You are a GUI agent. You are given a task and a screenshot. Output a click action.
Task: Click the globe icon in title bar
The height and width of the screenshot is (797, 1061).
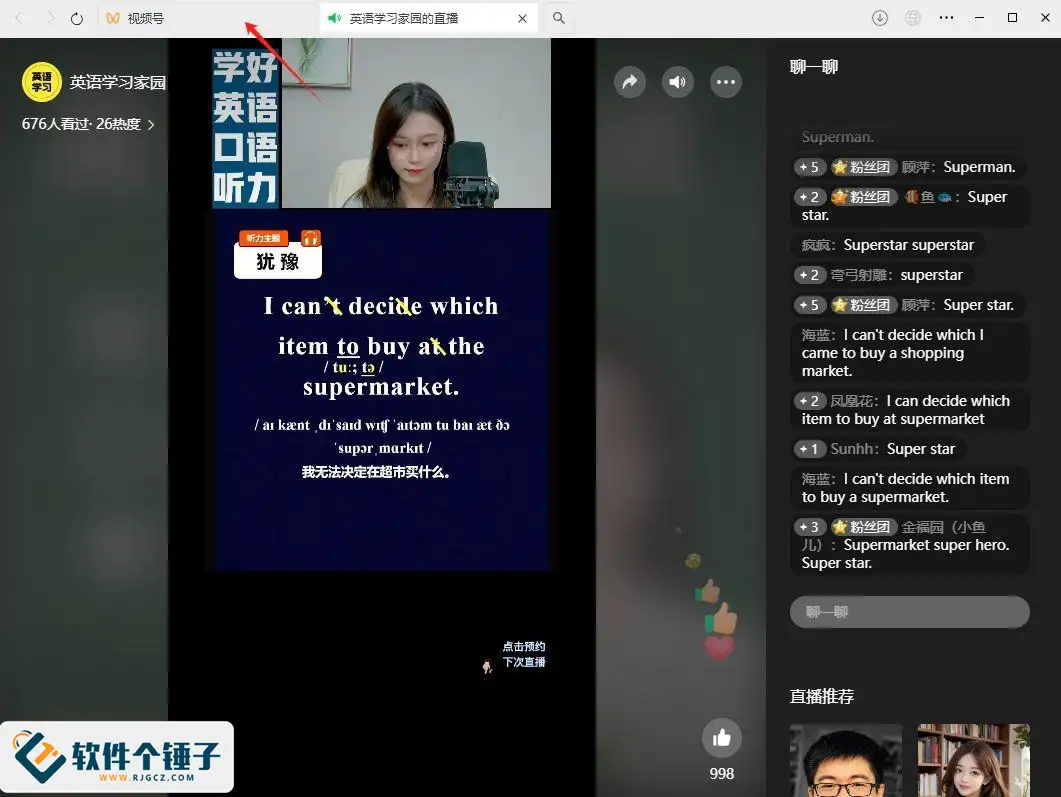(913, 18)
